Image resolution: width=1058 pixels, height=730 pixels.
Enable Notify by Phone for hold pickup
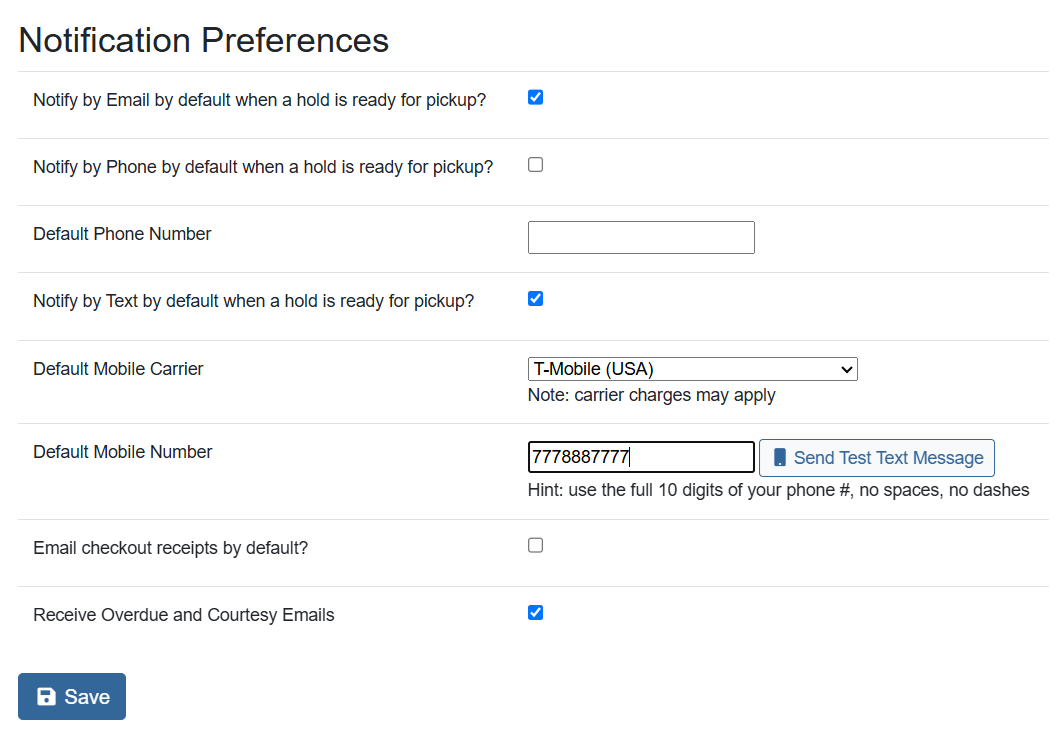point(535,165)
